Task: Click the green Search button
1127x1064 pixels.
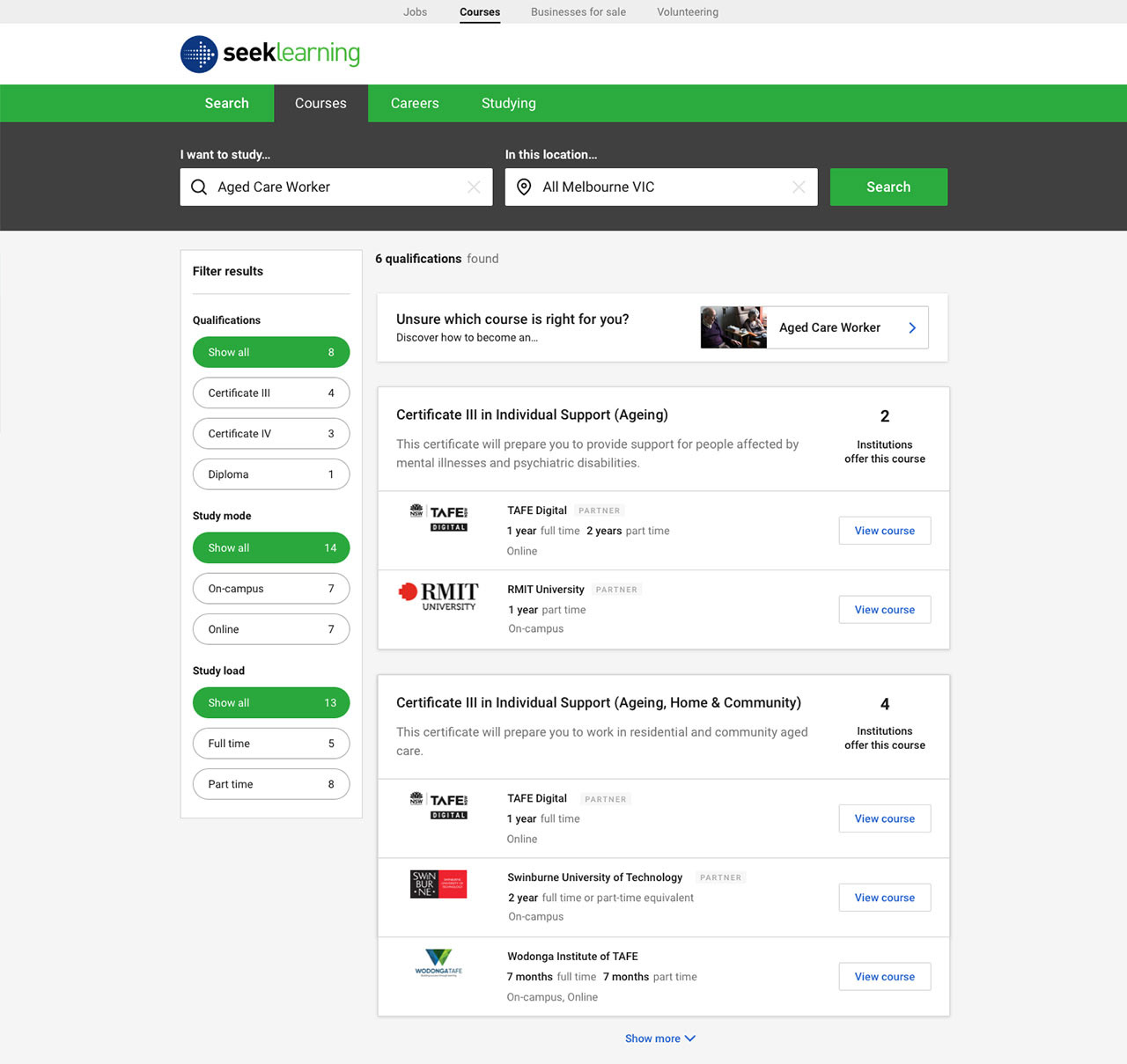Action: (x=888, y=187)
